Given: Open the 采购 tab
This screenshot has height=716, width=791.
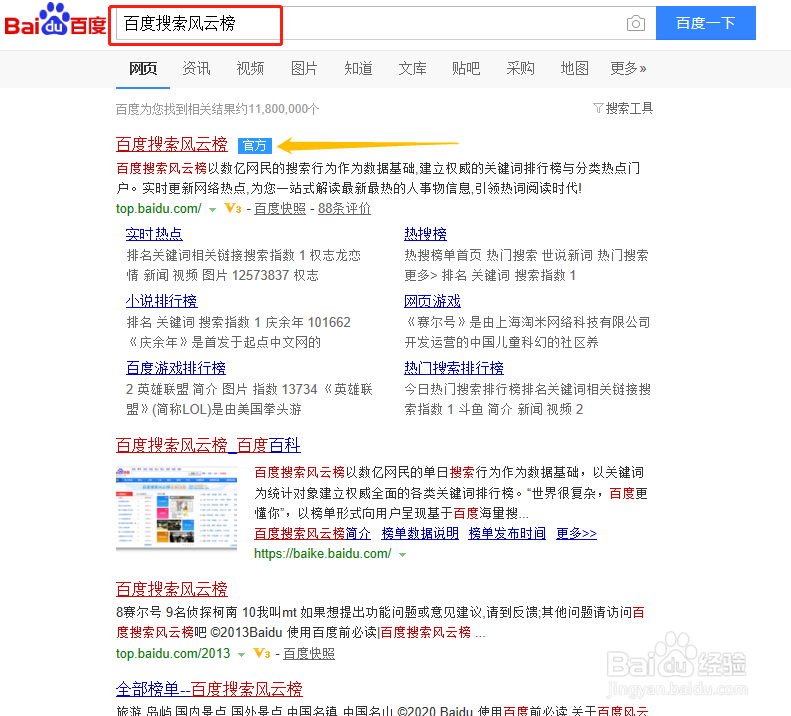Looking at the screenshot, I should 520,68.
